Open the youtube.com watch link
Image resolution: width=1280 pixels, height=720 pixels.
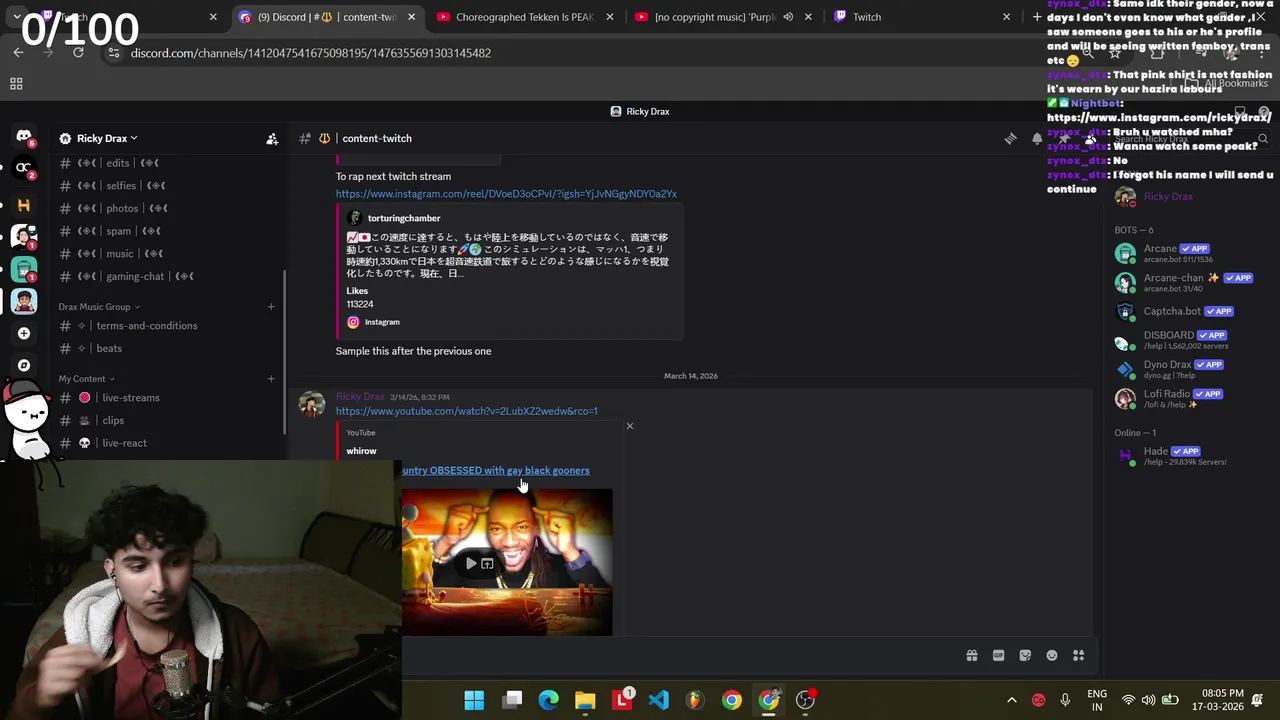tap(466, 411)
